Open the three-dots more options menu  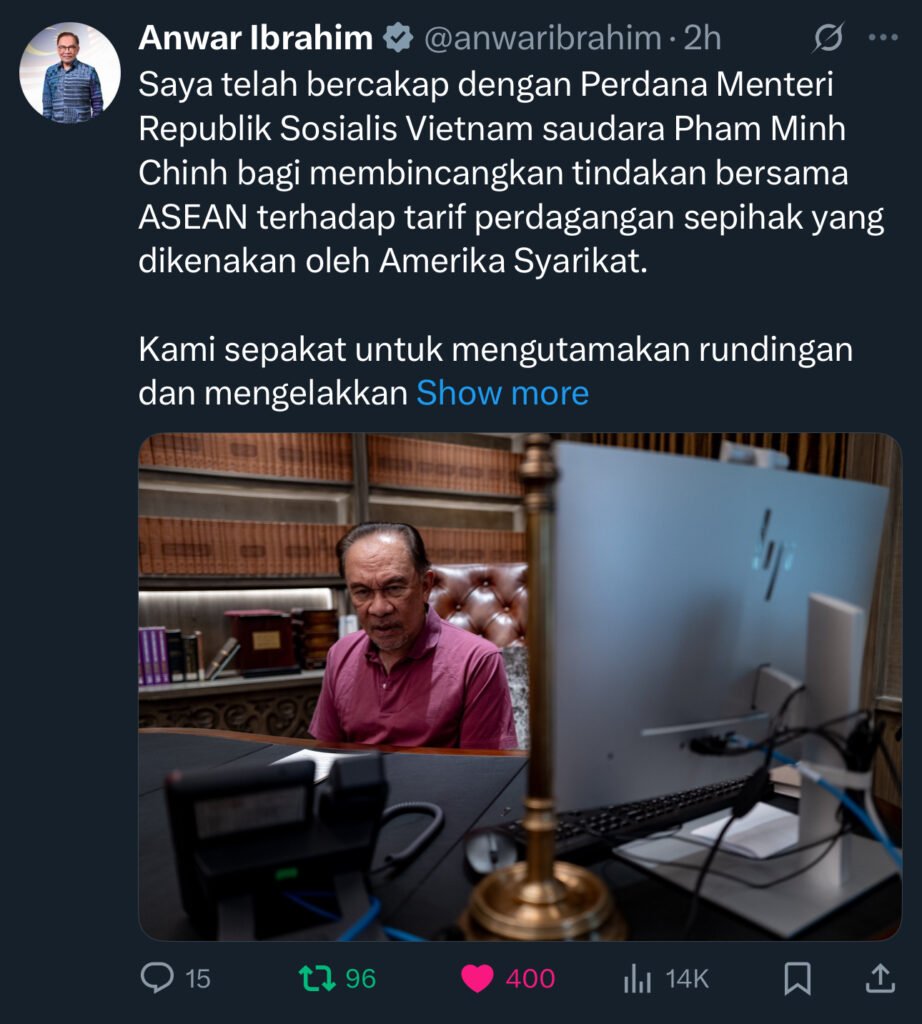[883, 38]
